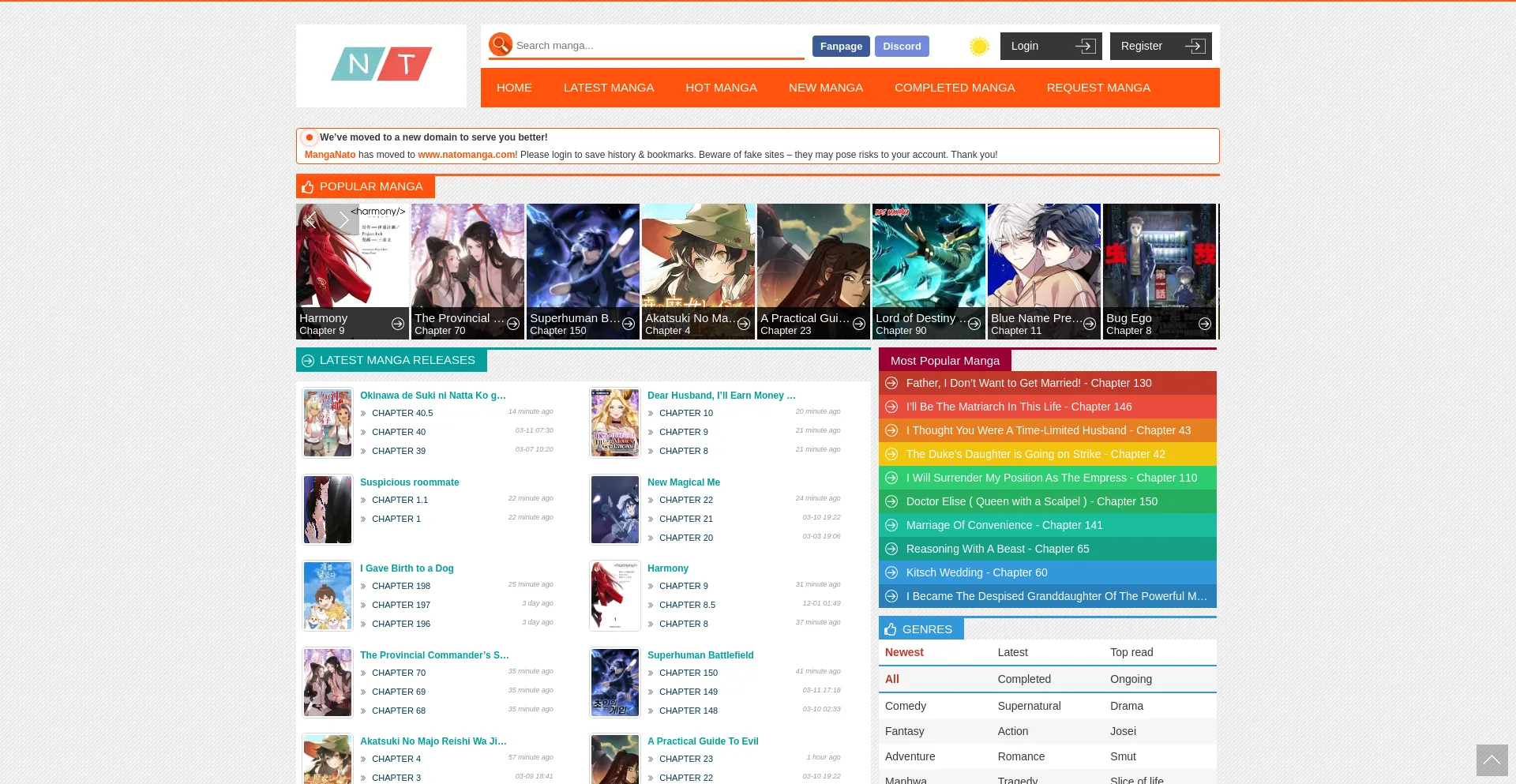Open New Magical Me cover thumbnail

tap(615, 509)
